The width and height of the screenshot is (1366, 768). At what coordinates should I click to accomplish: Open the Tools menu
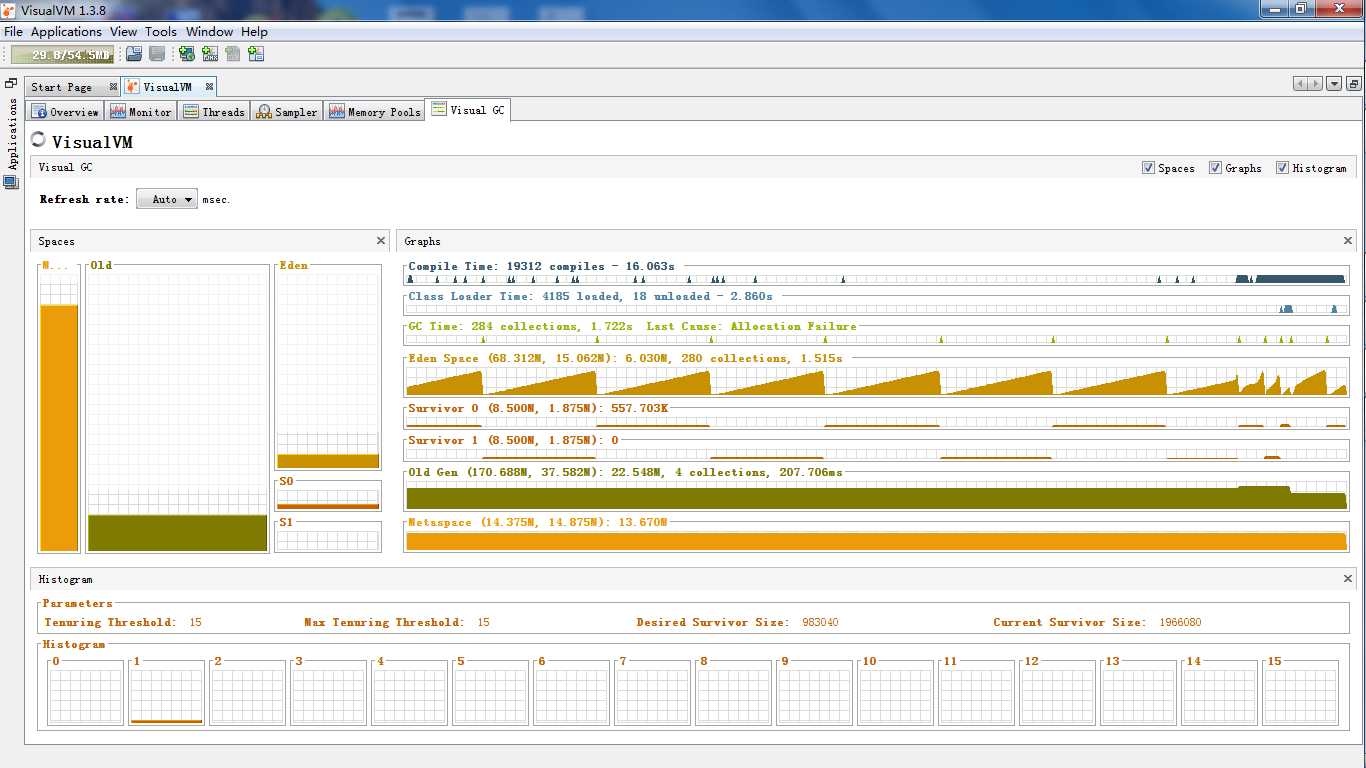tap(161, 32)
